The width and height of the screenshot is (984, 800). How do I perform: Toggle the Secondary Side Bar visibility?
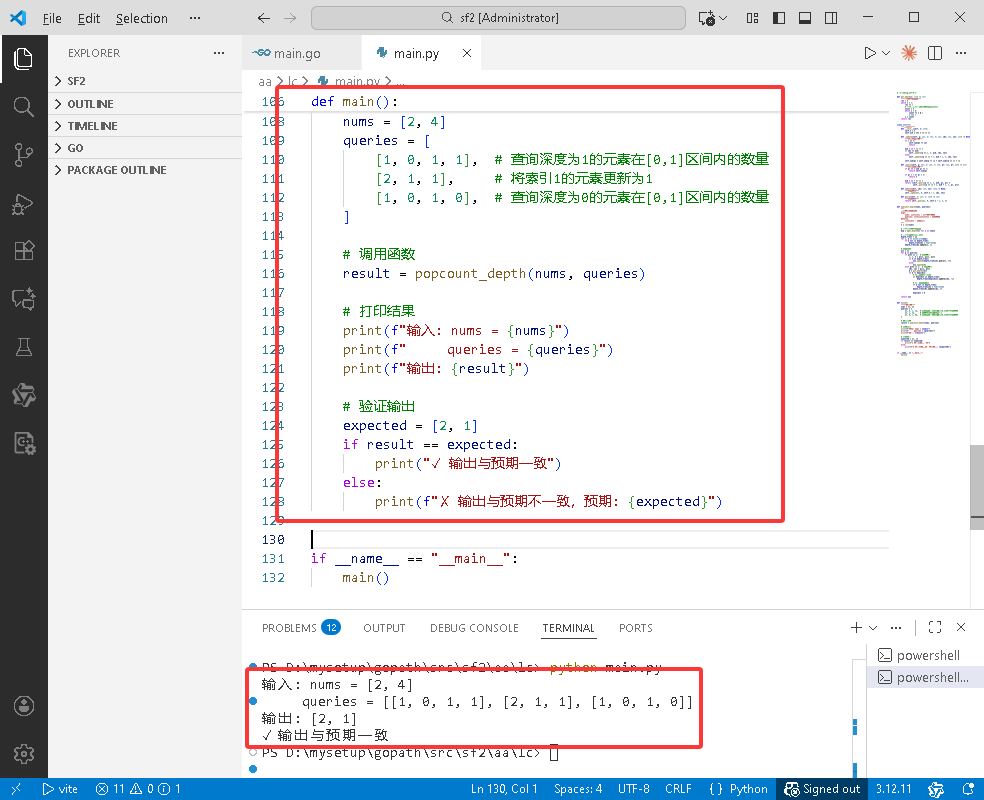coord(831,18)
